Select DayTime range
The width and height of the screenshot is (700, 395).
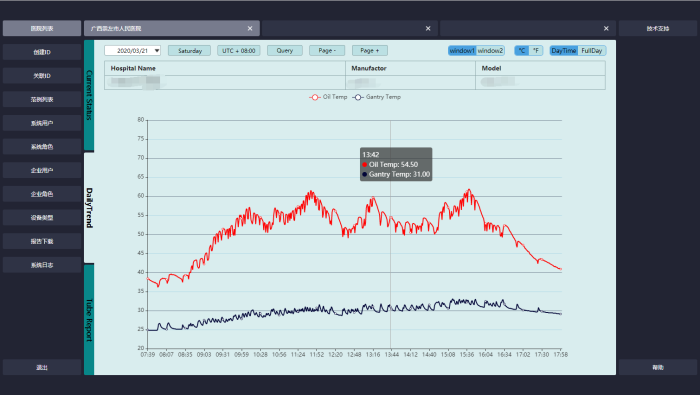563,51
